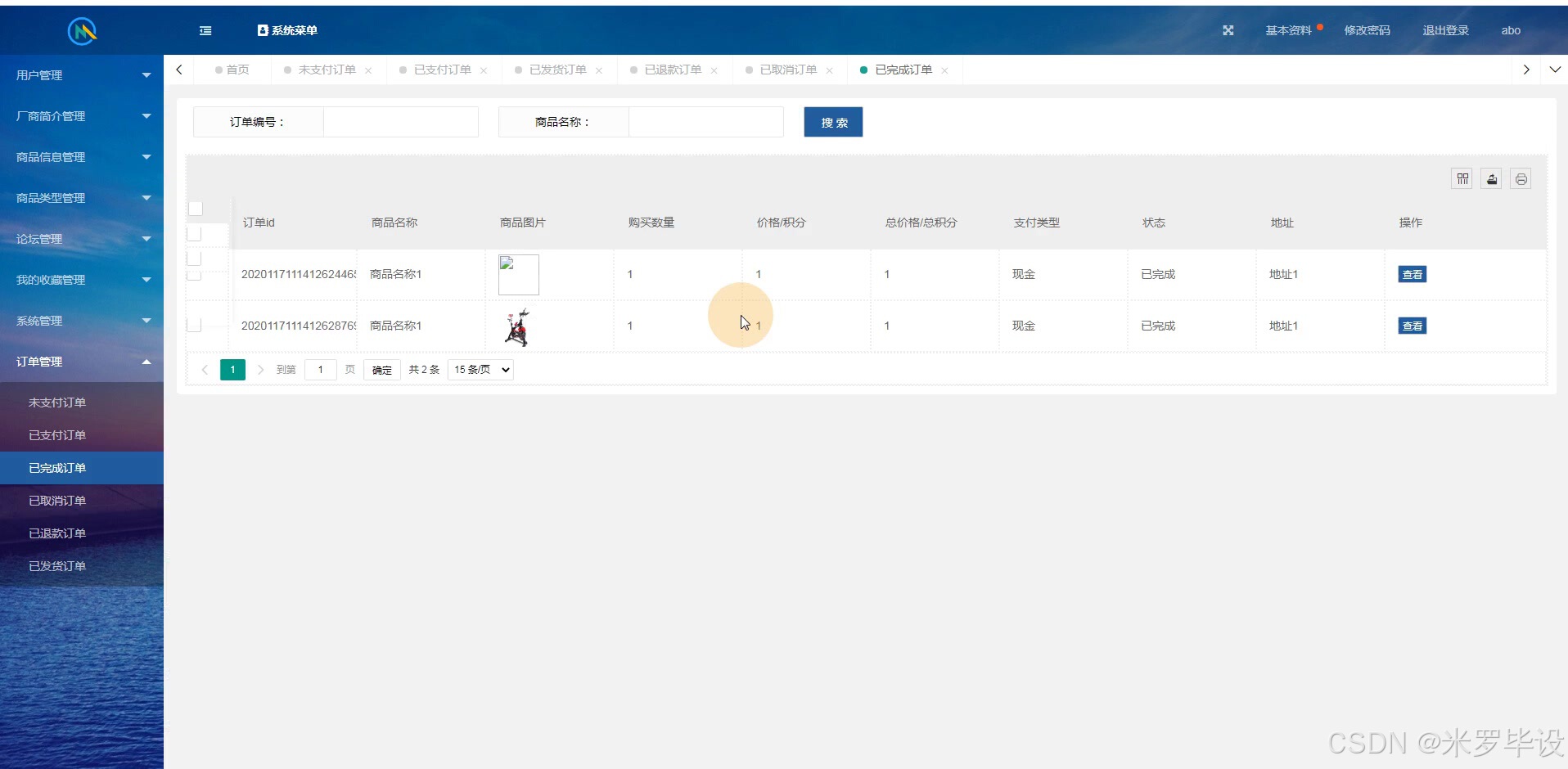Collapse the sidebar with the menu icon
Screen dimensions: 1568x769
[x=205, y=30]
